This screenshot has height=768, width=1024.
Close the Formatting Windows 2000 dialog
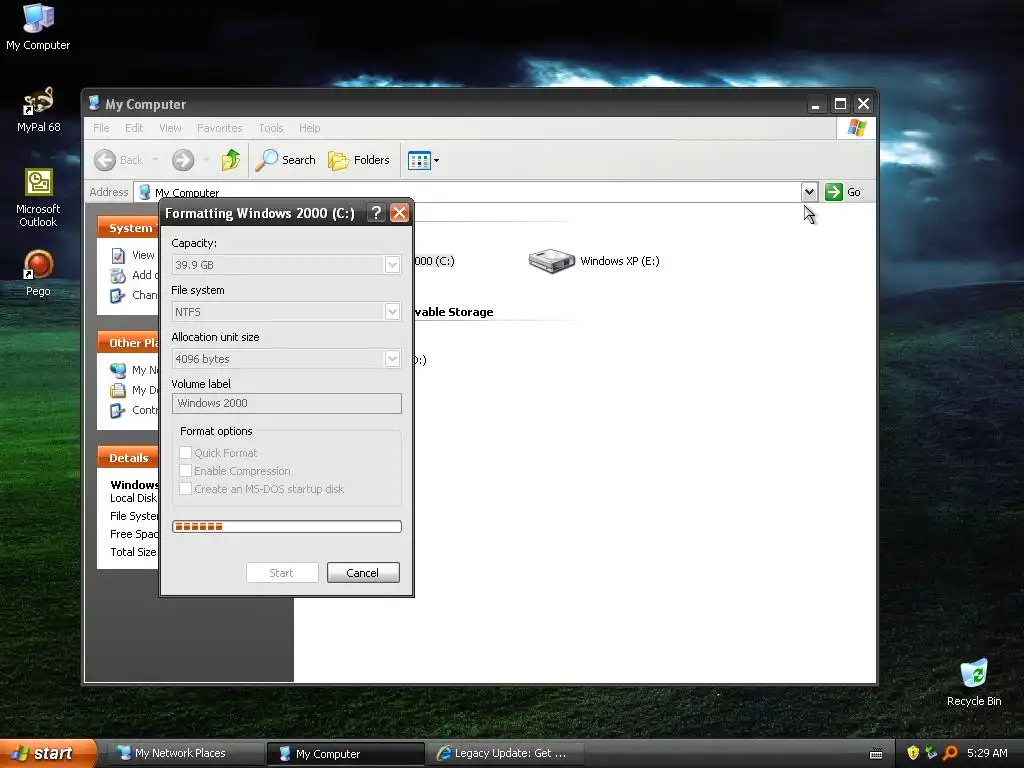click(399, 213)
